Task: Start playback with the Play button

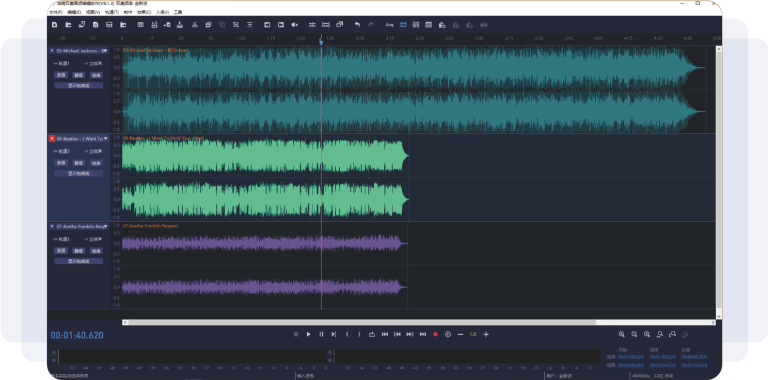Action: pyautogui.click(x=309, y=334)
